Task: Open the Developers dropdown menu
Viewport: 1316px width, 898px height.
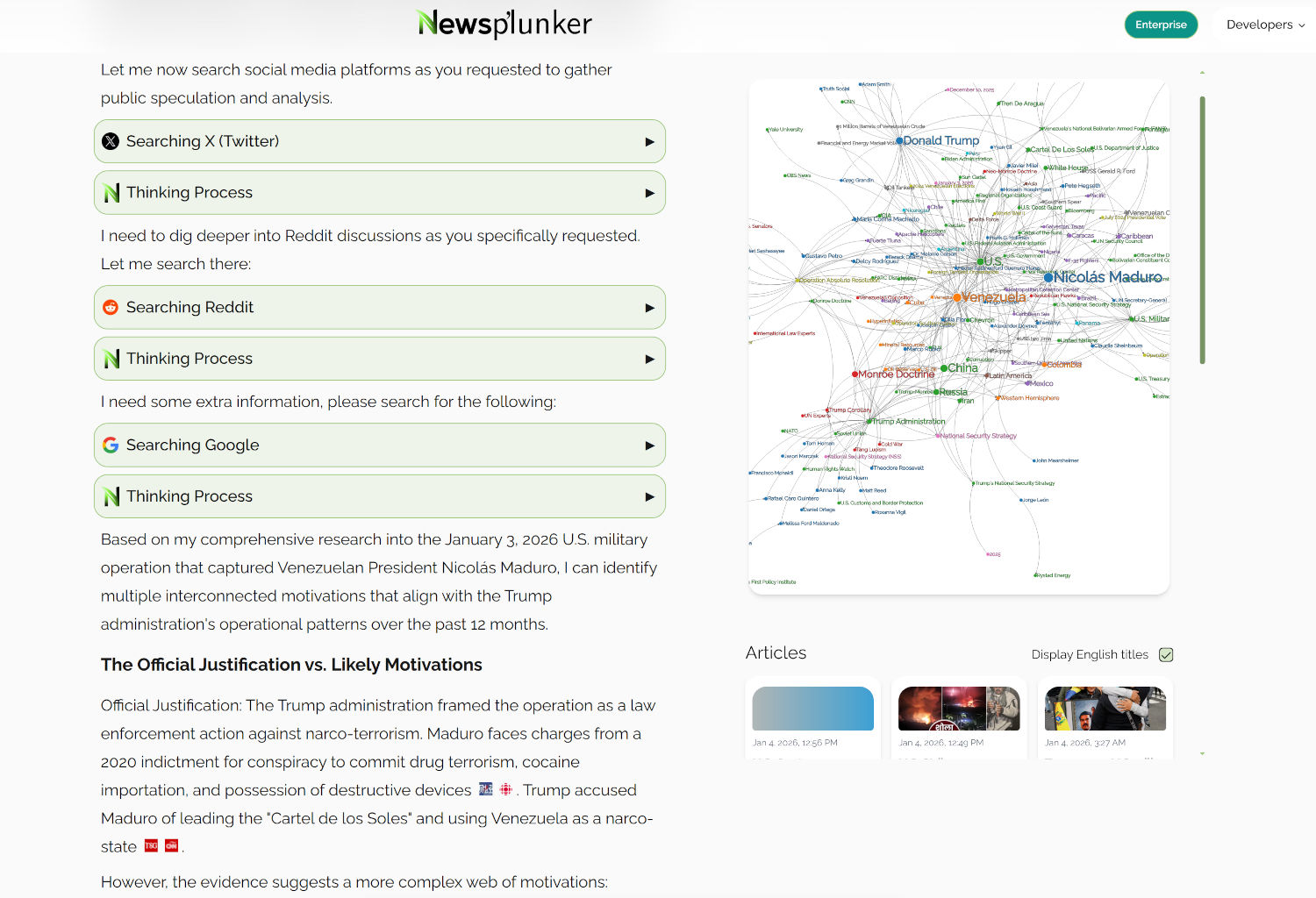Action: coord(1265,25)
